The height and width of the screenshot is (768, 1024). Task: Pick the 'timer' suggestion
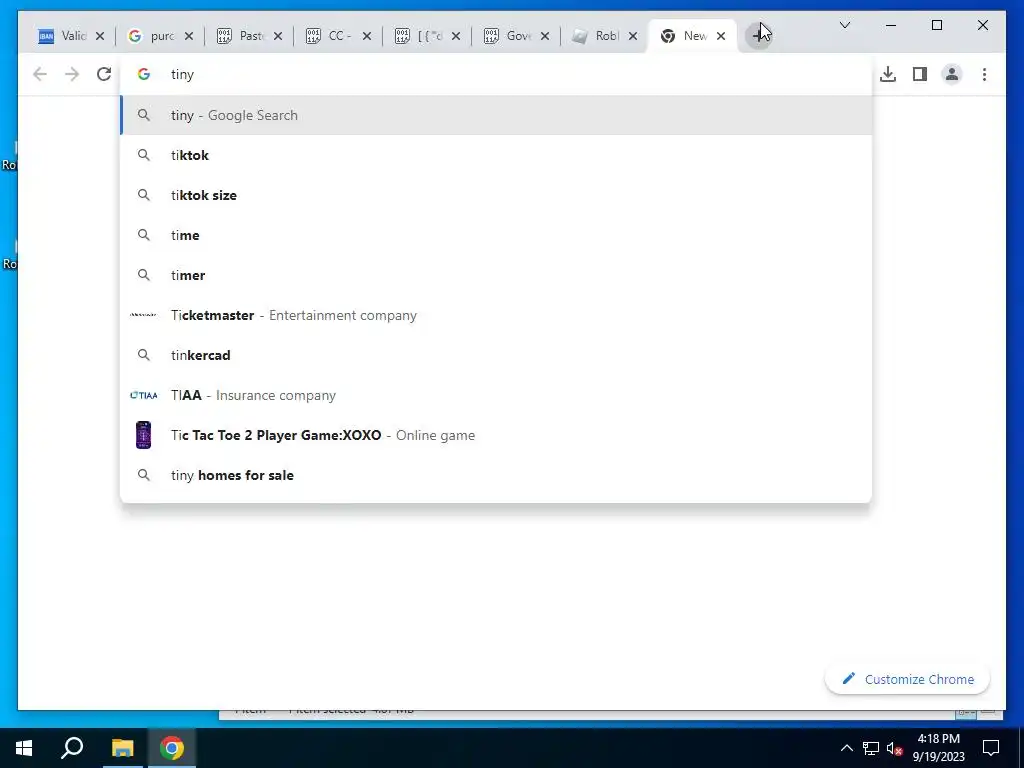point(496,275)
